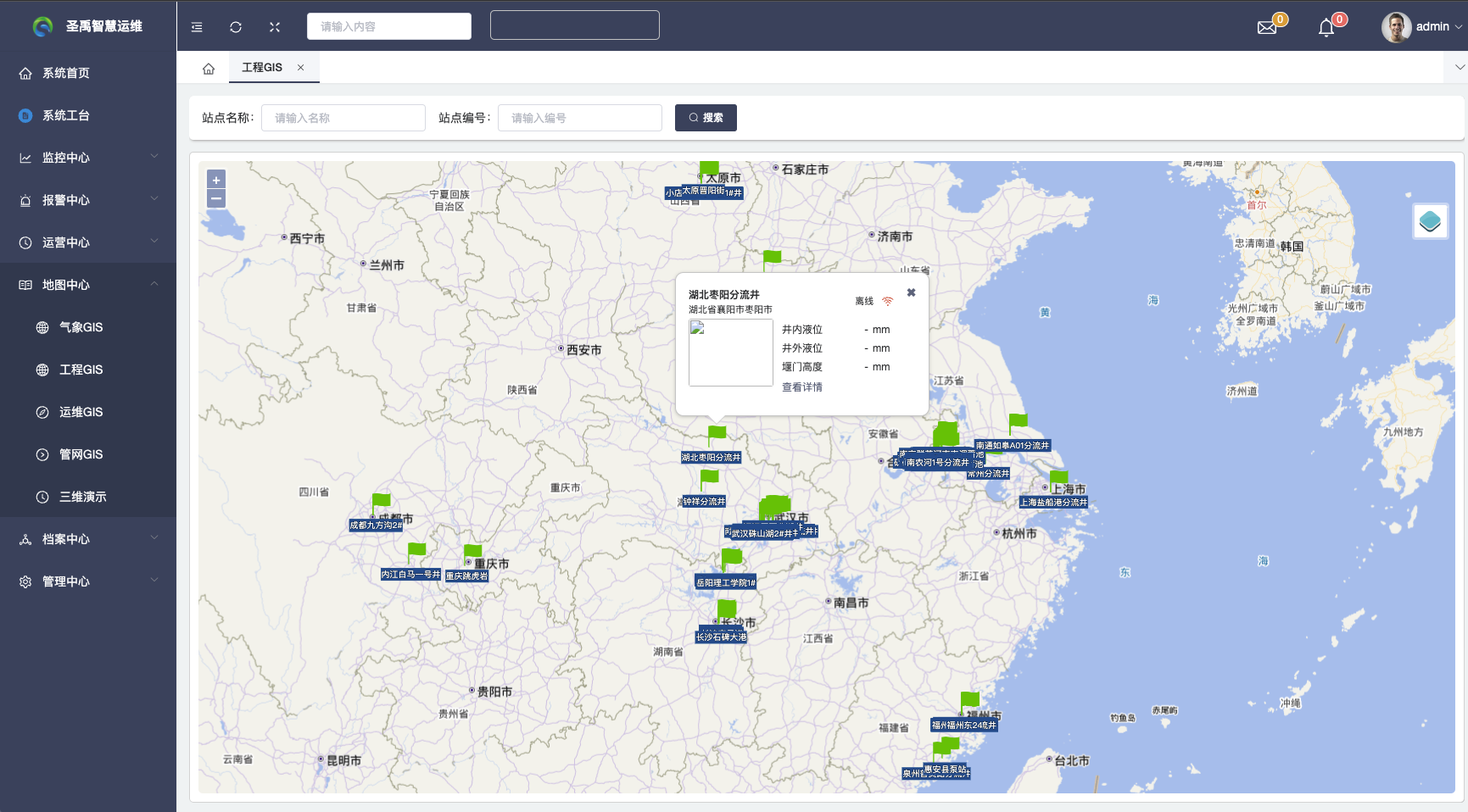Close the 工程GIS tab
This screenshot has height=812, width=1468.
tap(300, 68)
